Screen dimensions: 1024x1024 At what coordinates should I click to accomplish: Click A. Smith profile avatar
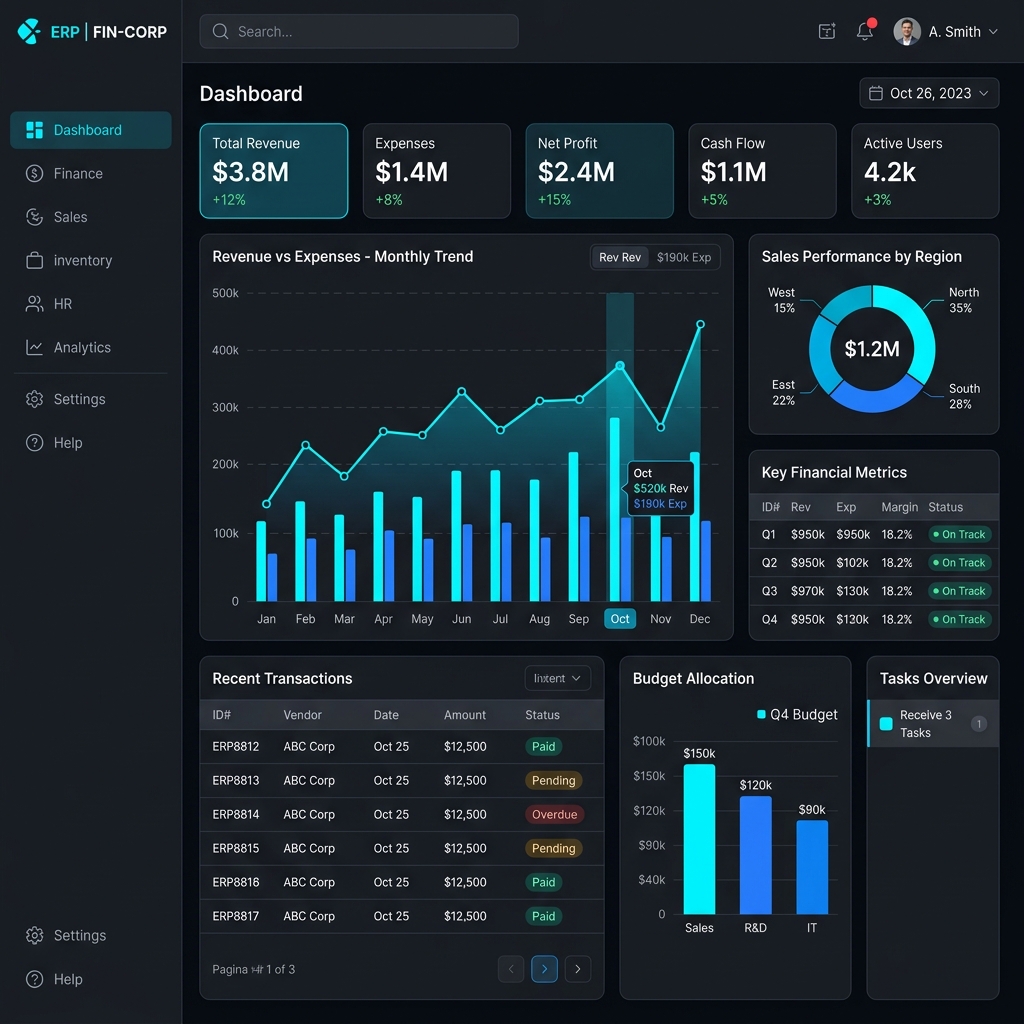pyautogui.click(x=906, y=31)
